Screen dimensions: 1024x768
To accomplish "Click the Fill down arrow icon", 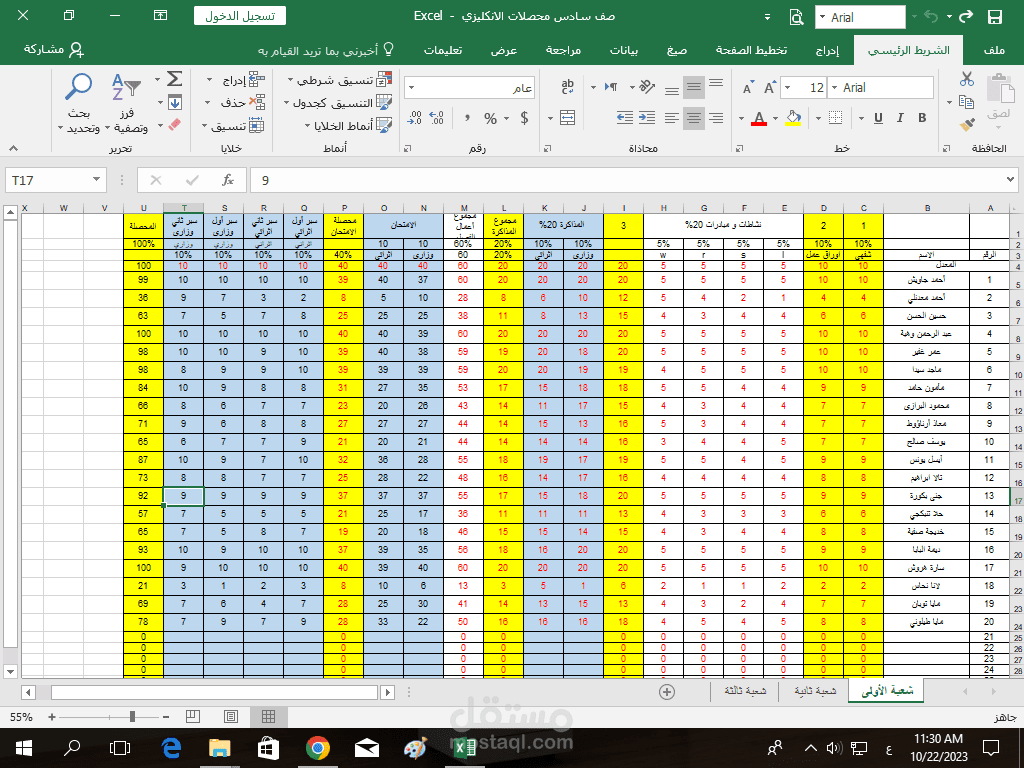I will [174, 102].
